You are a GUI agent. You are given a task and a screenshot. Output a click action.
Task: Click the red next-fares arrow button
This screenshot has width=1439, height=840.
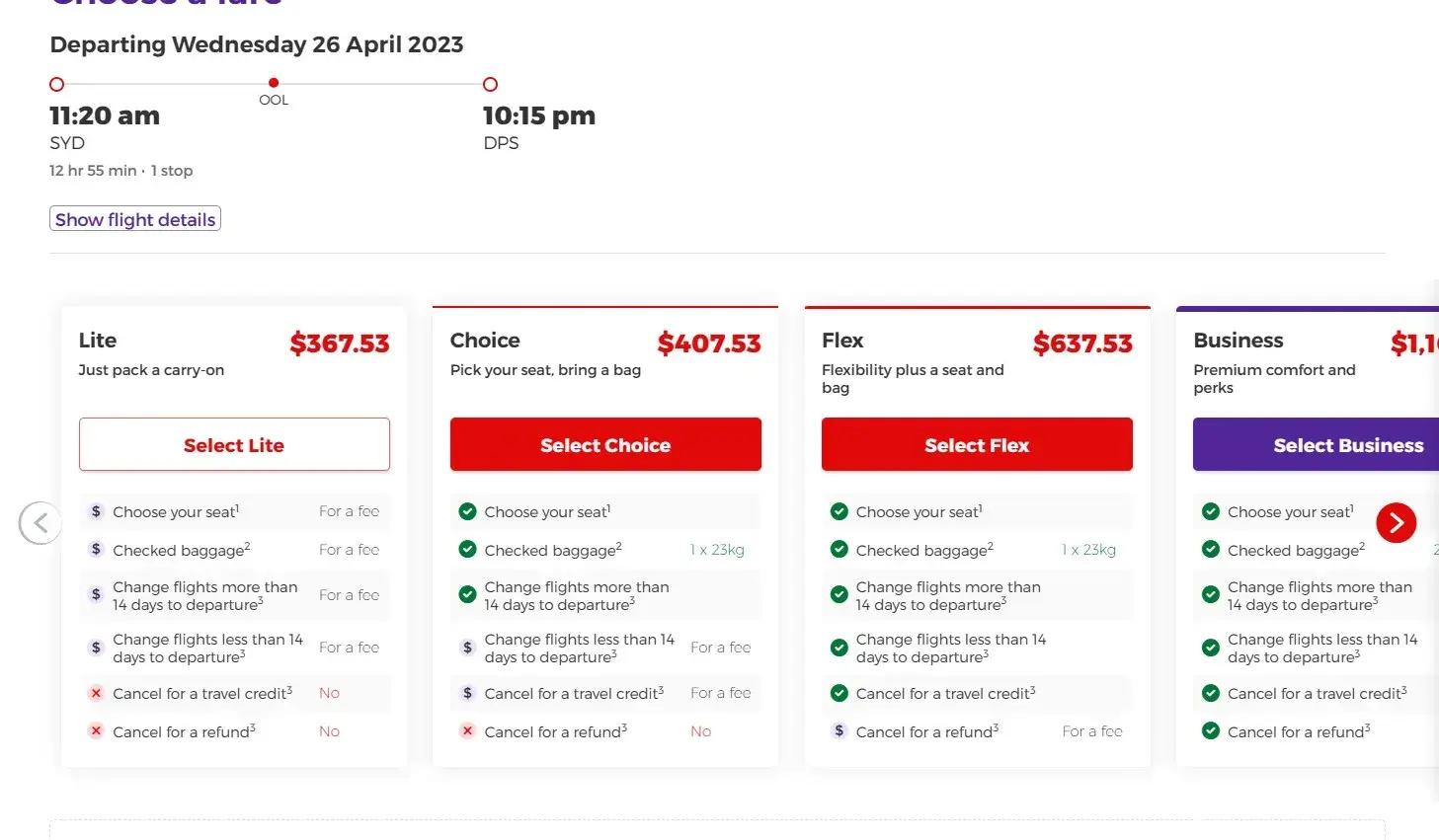pos(1396,523)
